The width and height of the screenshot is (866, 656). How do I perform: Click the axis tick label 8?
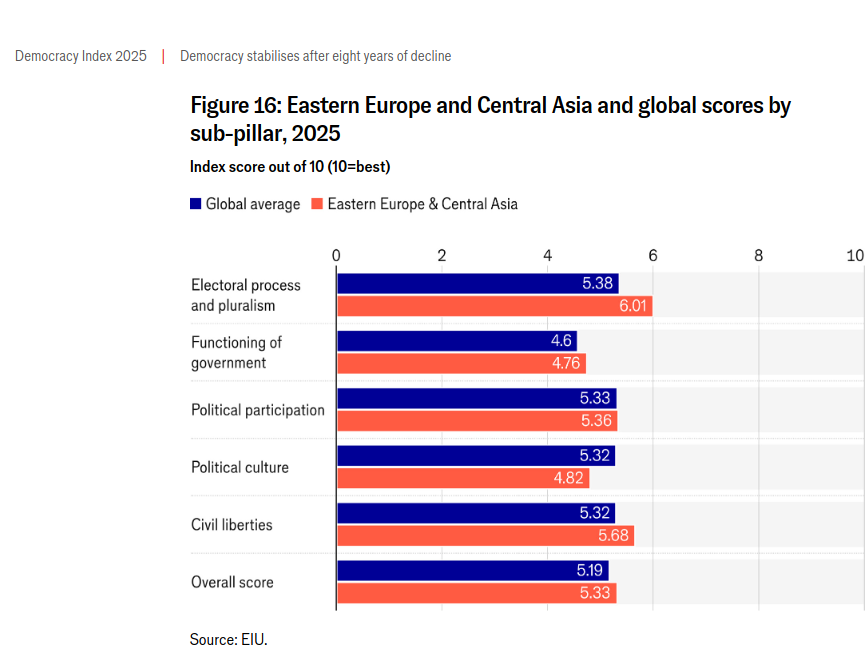point(759,255)
